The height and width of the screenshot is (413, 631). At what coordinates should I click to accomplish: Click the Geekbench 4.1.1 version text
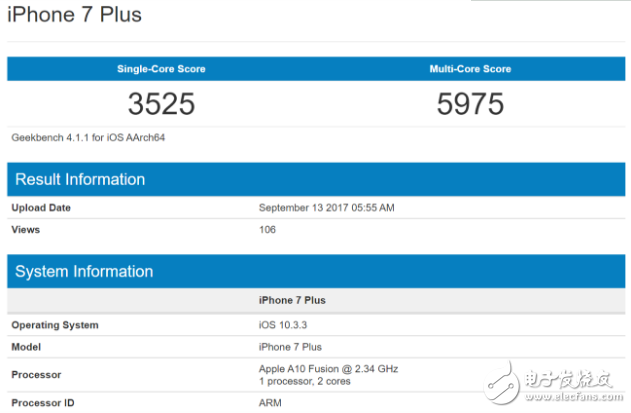click(88, 137)
